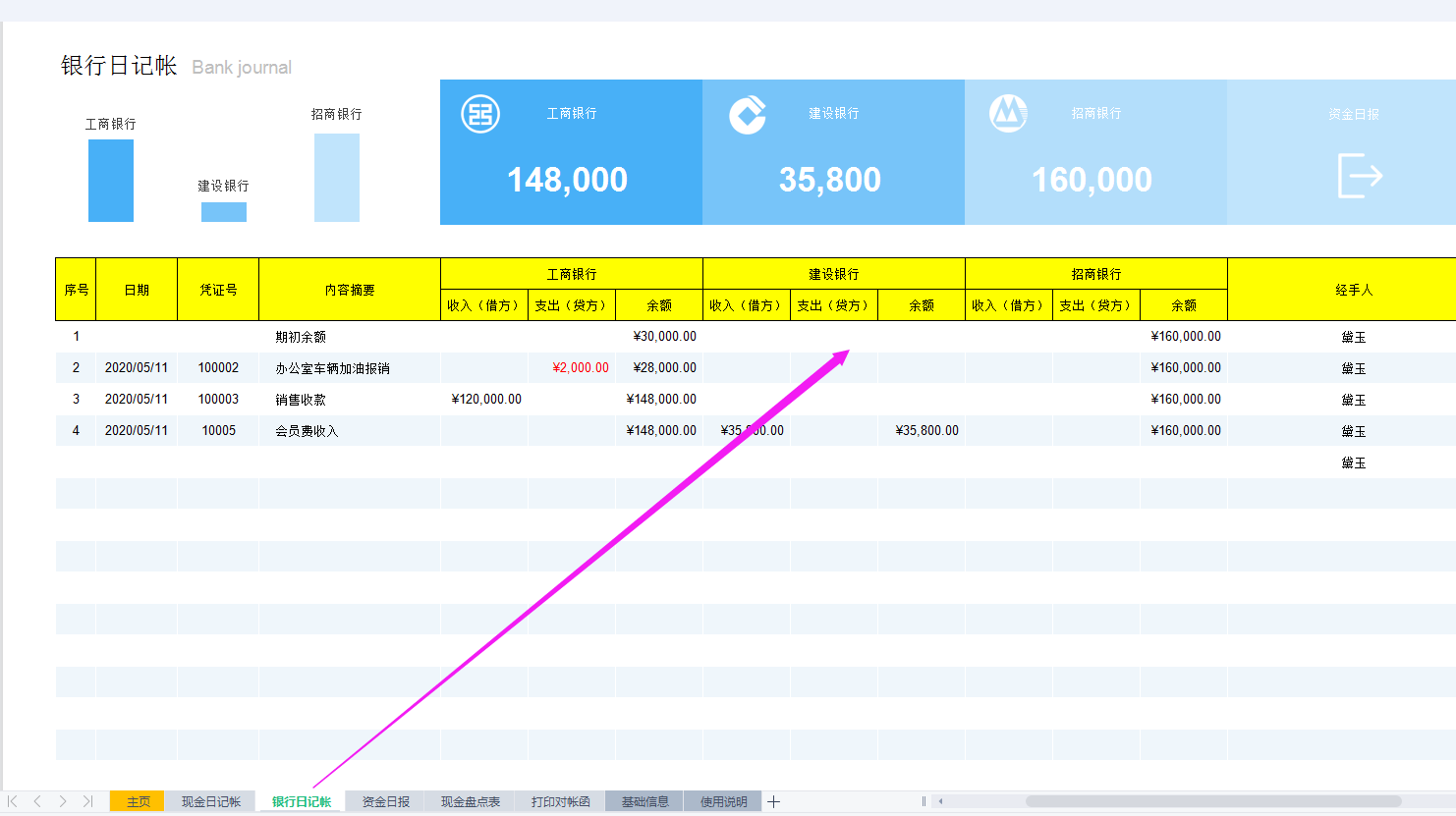Go to the last sheet arrow

pyautogui.click(x=87, y=801)
